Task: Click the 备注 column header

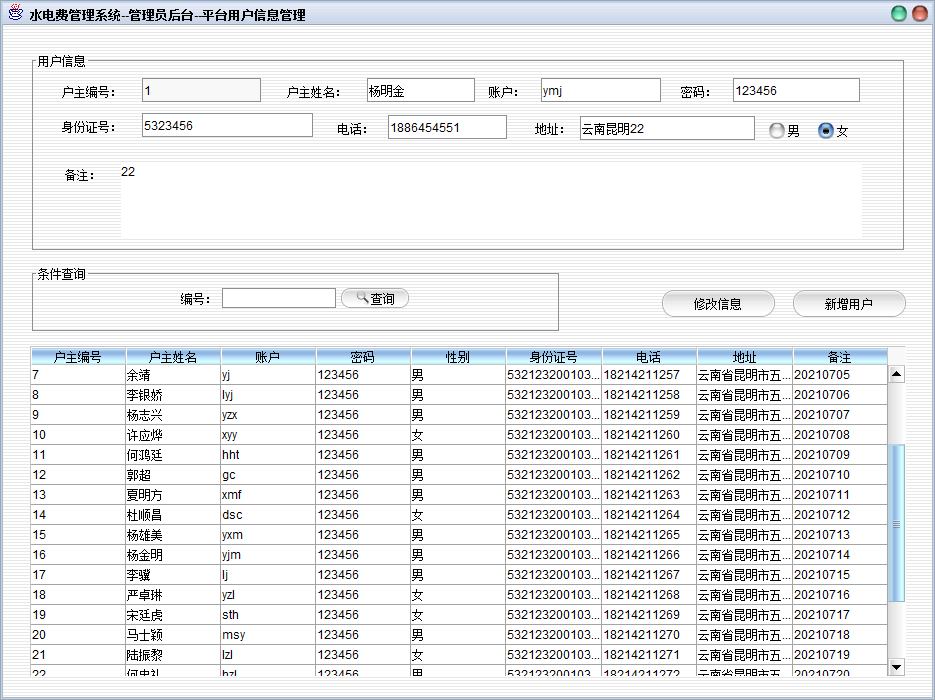Action: point(840,357)
